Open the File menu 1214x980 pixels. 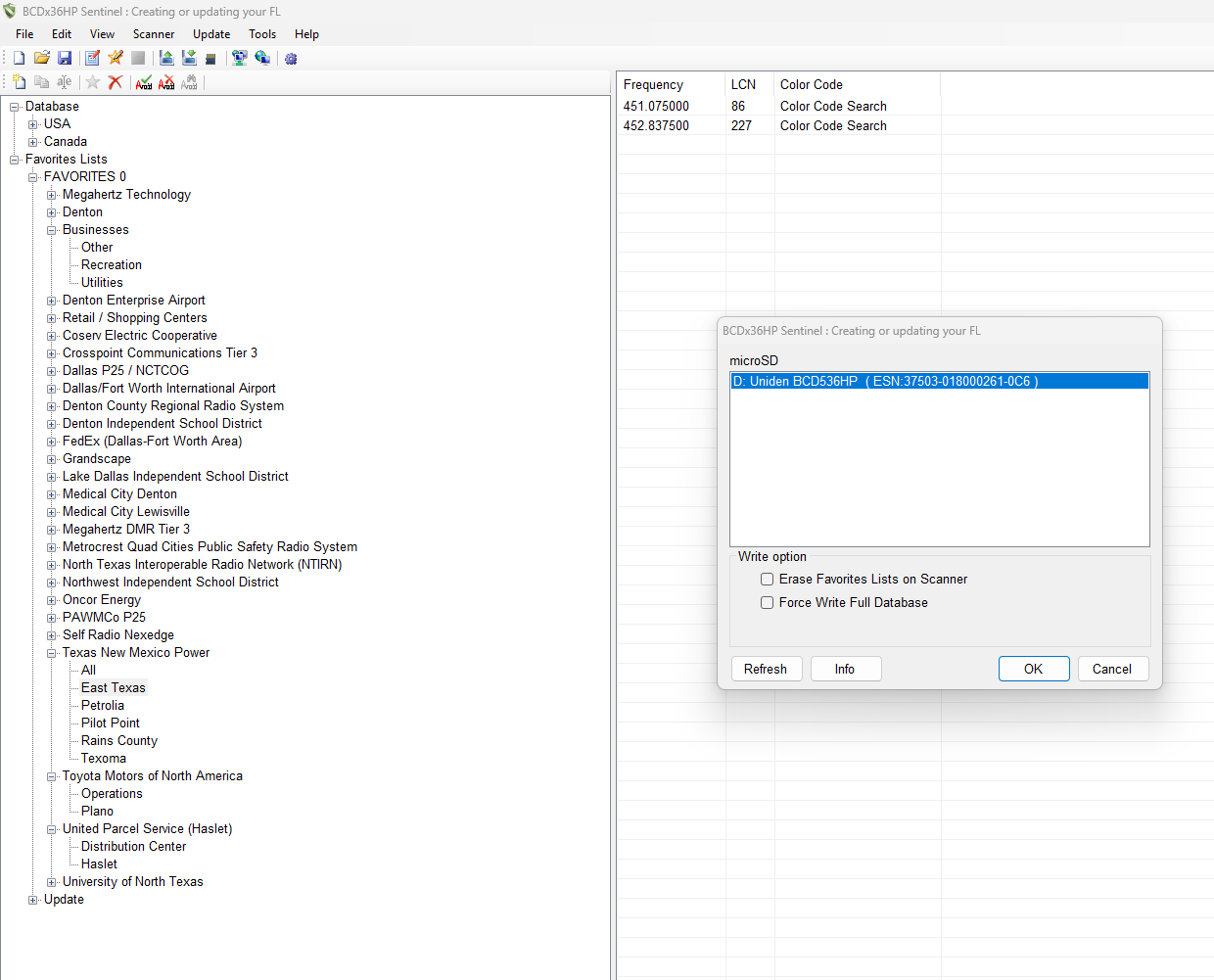pyautogui.click(x=24, y=34)
